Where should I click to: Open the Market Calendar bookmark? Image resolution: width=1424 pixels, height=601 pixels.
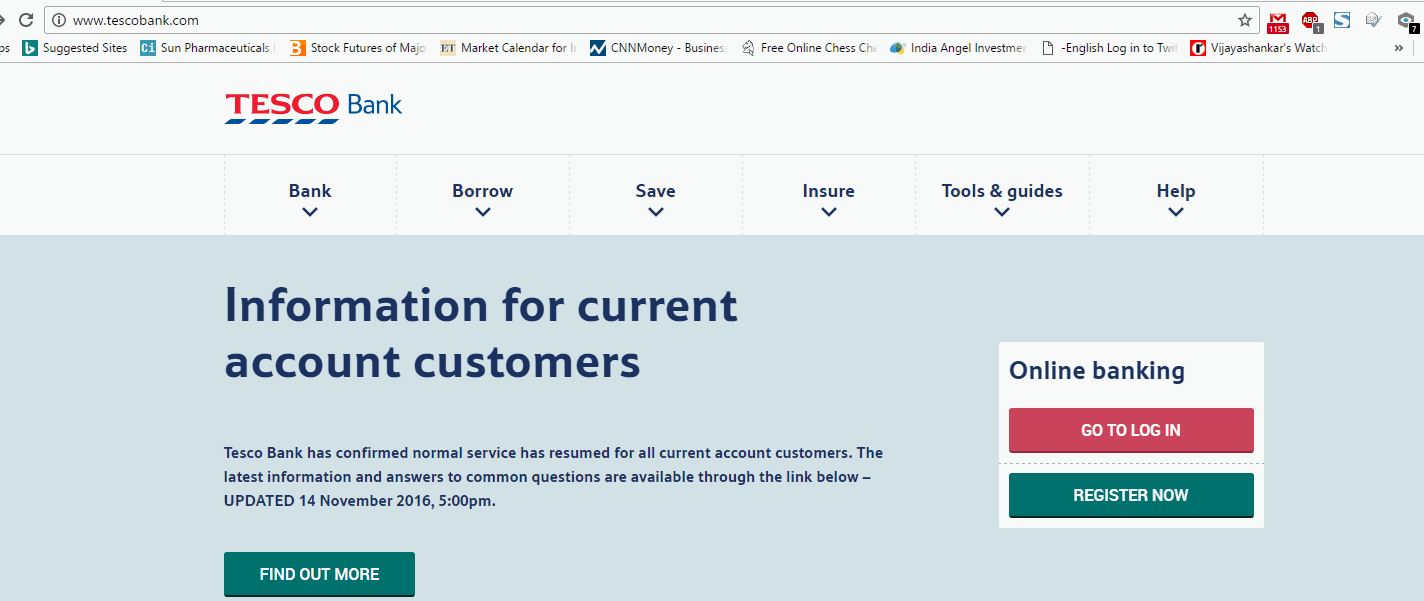(x=508, y=47)
